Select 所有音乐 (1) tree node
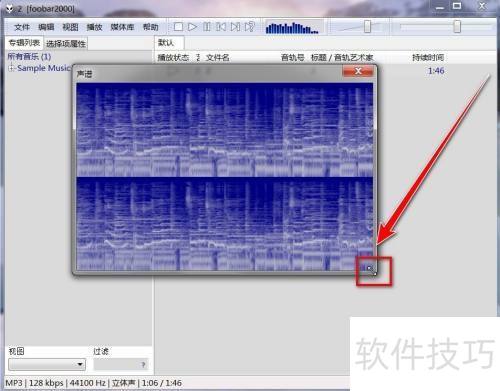 point(29,57)
